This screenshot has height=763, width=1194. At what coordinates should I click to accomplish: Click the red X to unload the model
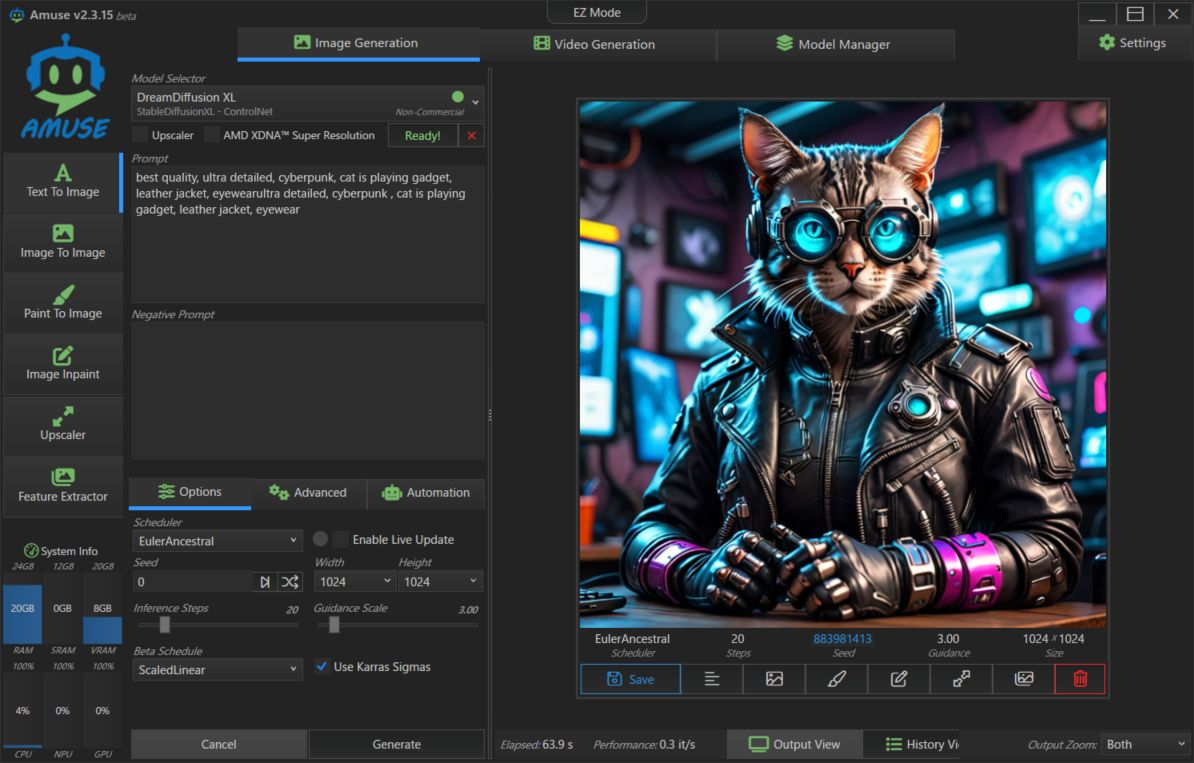pos(472,135)
